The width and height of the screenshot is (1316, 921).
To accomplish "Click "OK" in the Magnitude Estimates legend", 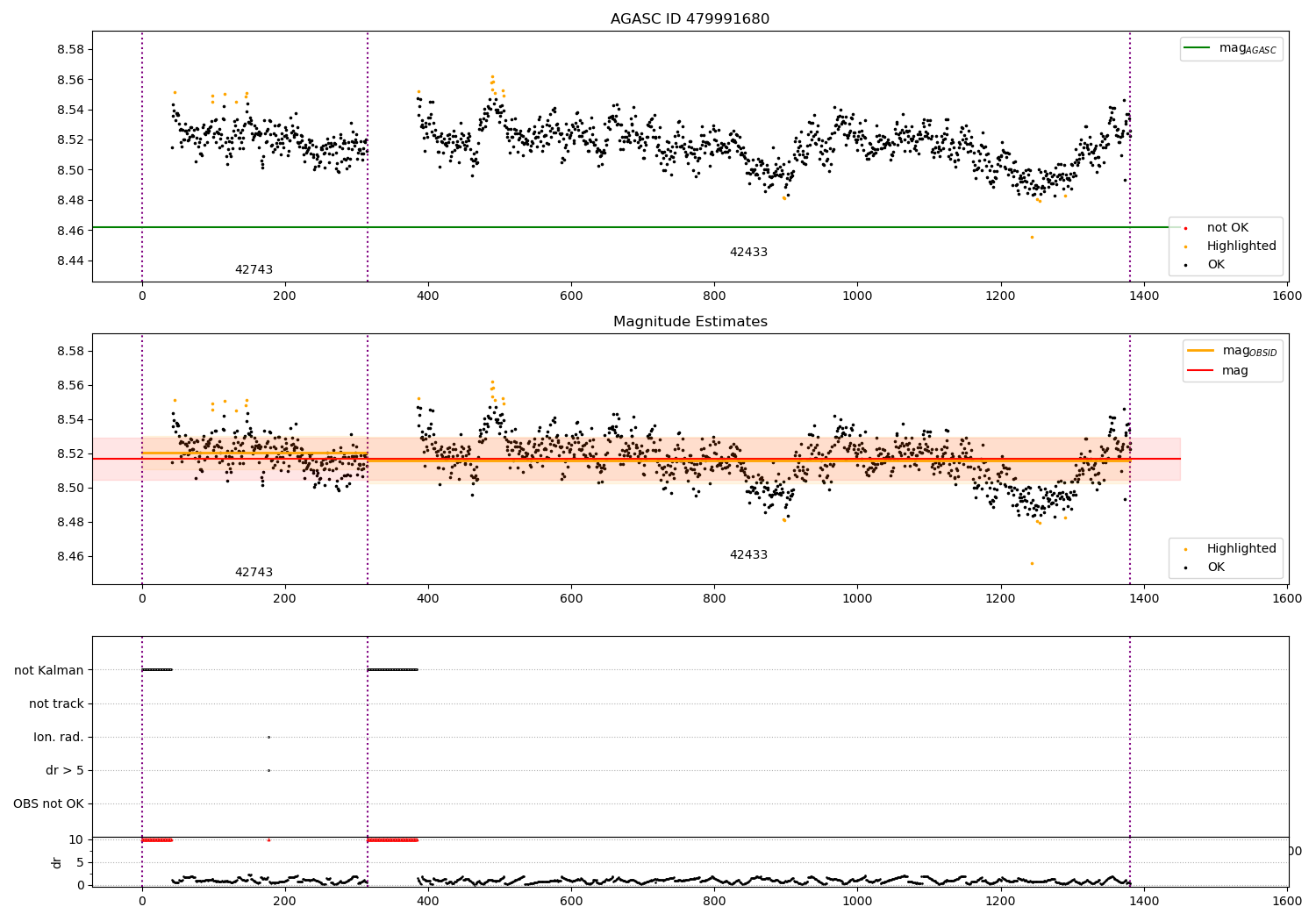I will (1216, 568).
